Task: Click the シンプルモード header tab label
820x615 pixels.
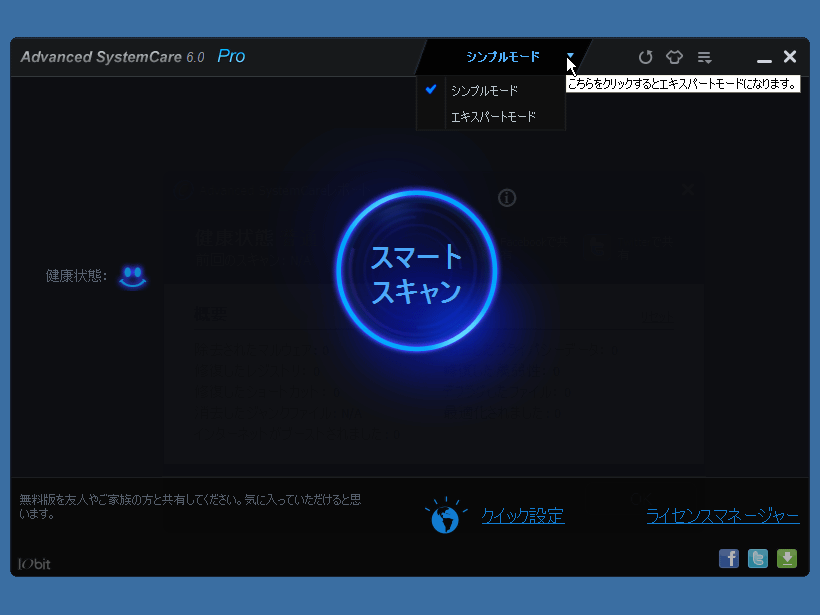Action: tap(503, 56)
